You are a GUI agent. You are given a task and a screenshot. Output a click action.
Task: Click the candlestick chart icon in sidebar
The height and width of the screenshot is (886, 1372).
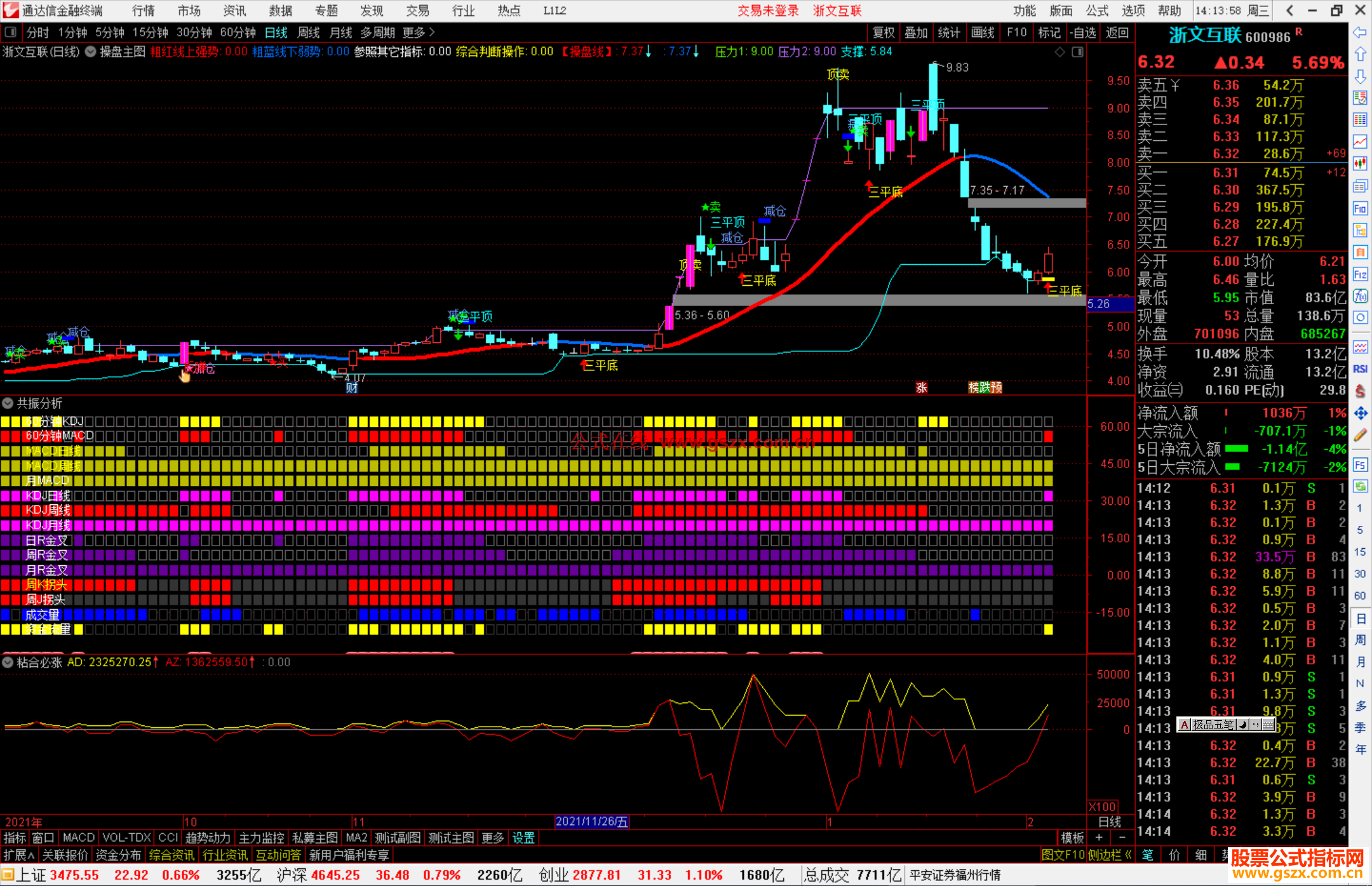click(1360, 164)
